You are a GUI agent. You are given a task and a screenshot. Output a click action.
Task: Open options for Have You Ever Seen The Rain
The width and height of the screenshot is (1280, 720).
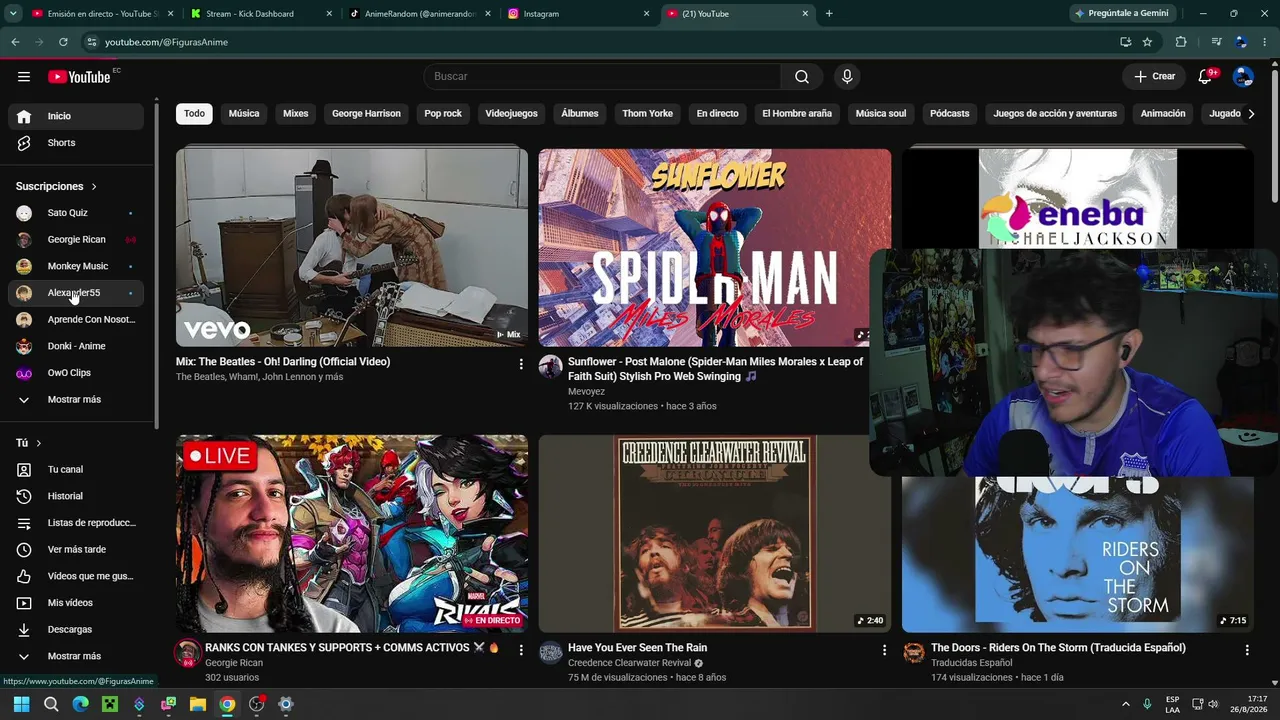[884, 650]
